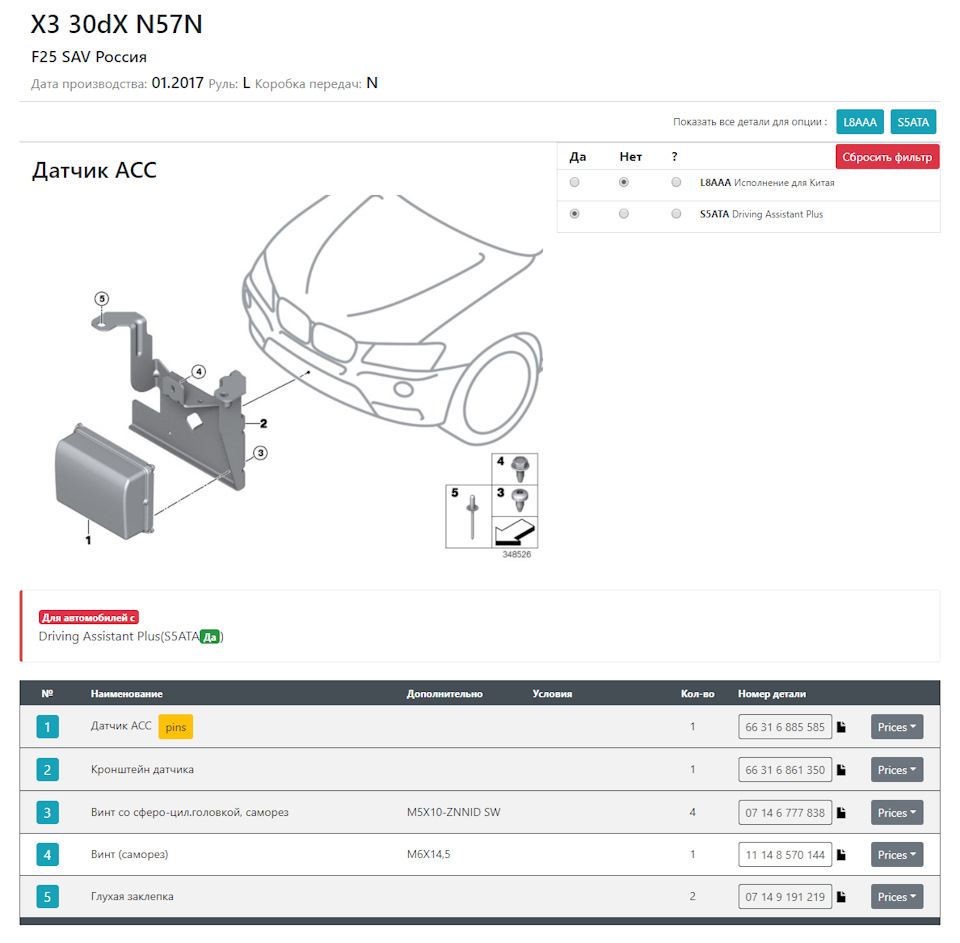Set S5ATA Driving Assistant Plus to Да

click(574, 214)
